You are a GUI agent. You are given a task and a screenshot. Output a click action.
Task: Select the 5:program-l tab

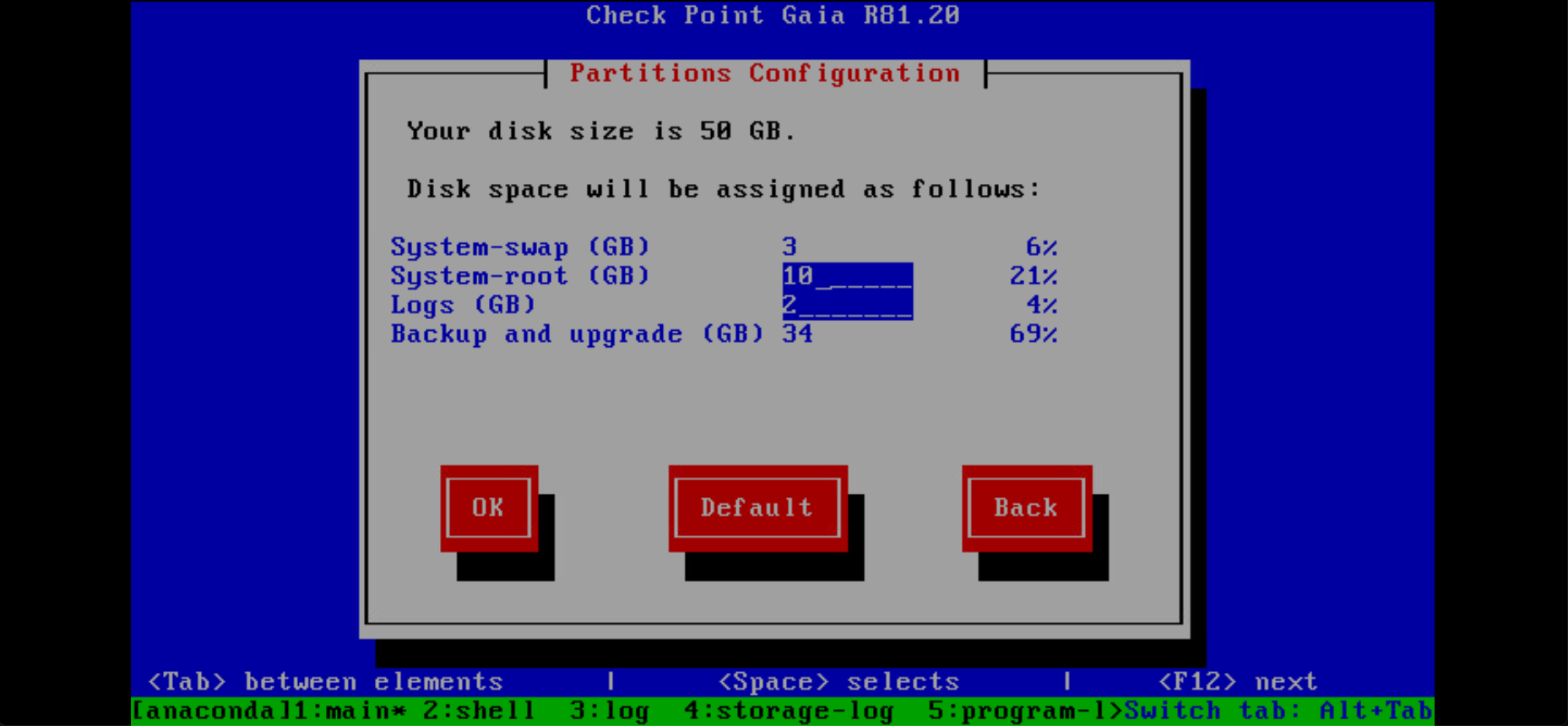[x=1024, y=711]
